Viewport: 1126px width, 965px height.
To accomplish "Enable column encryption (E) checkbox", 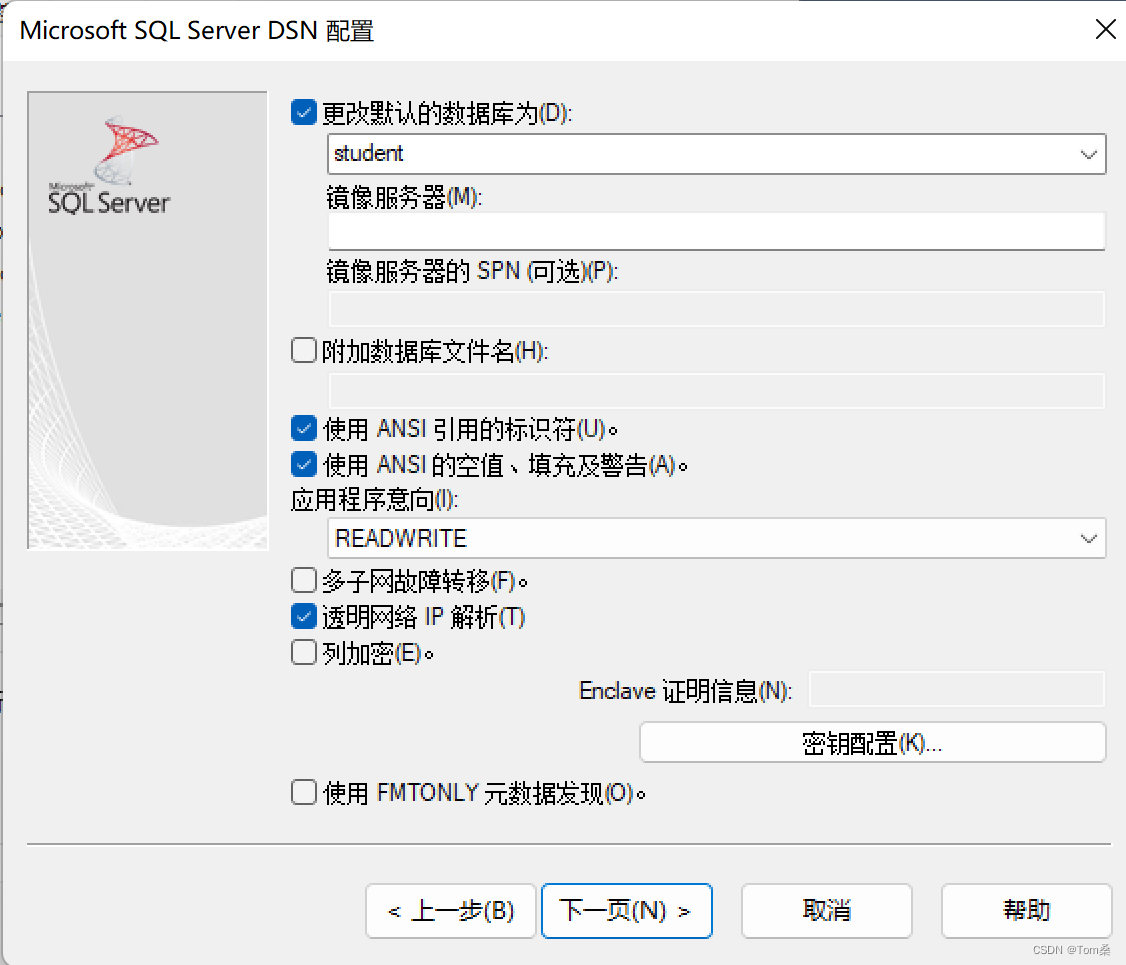I will (x=304, y=653).
